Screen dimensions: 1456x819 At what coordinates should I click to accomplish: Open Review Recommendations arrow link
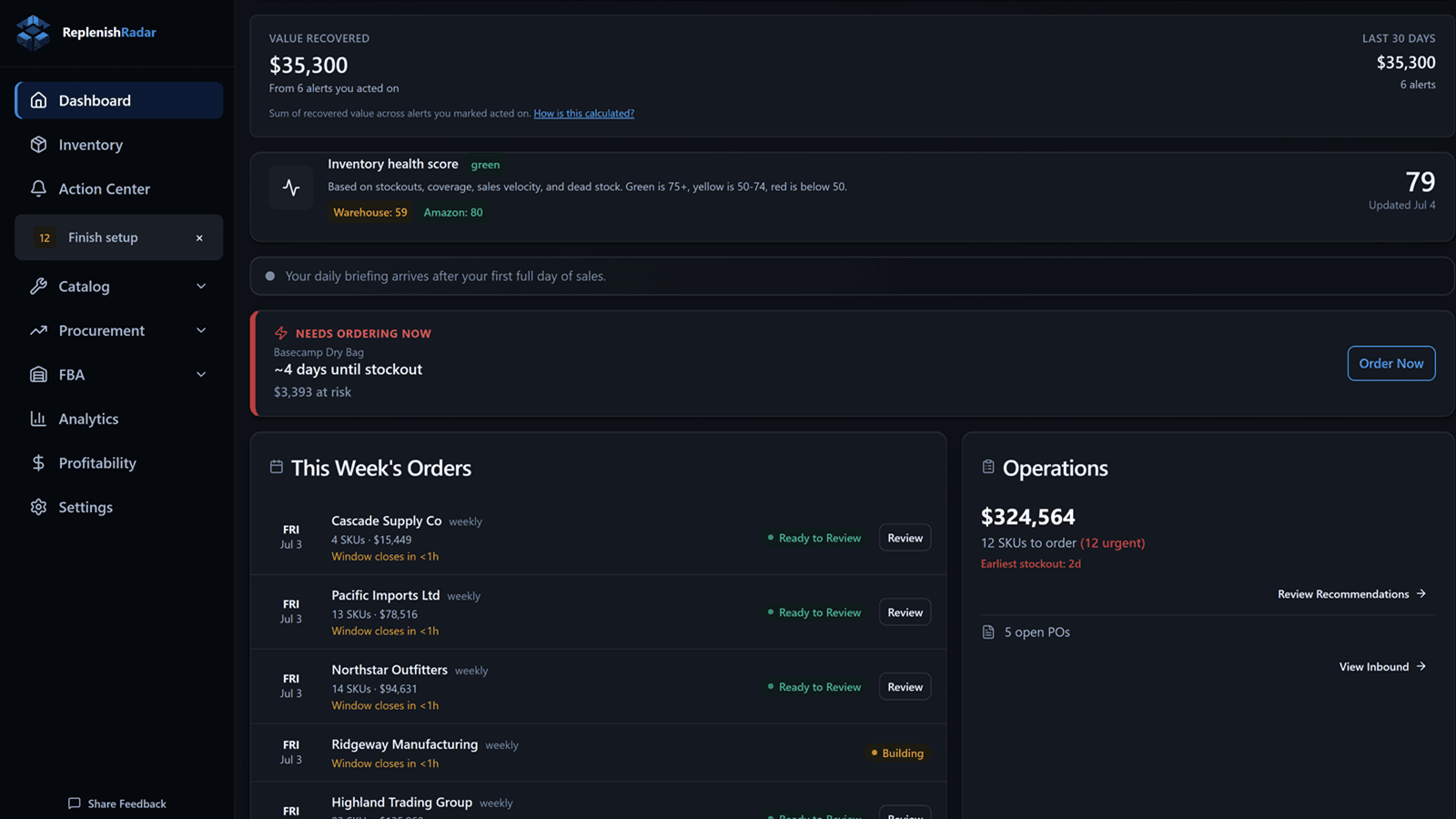(1351, 594)
